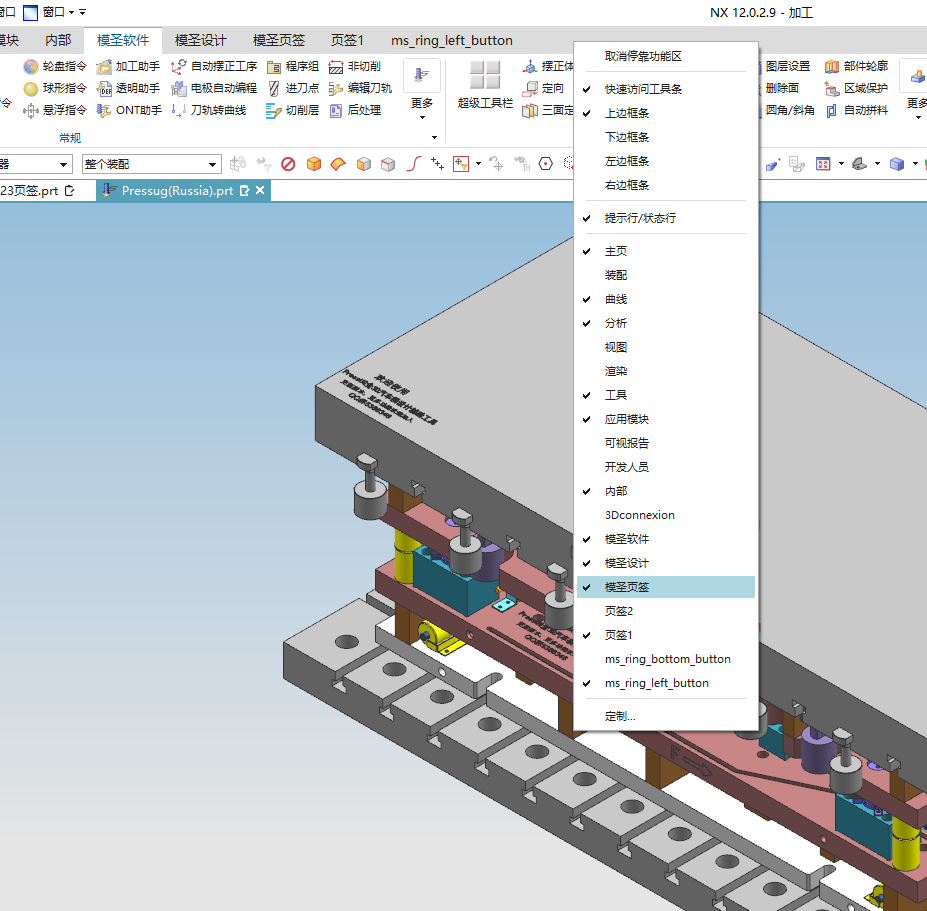
Task: Toggle 快速访问工具条 in the context menu
Action: pyautogui.click(x=666, y=89)
